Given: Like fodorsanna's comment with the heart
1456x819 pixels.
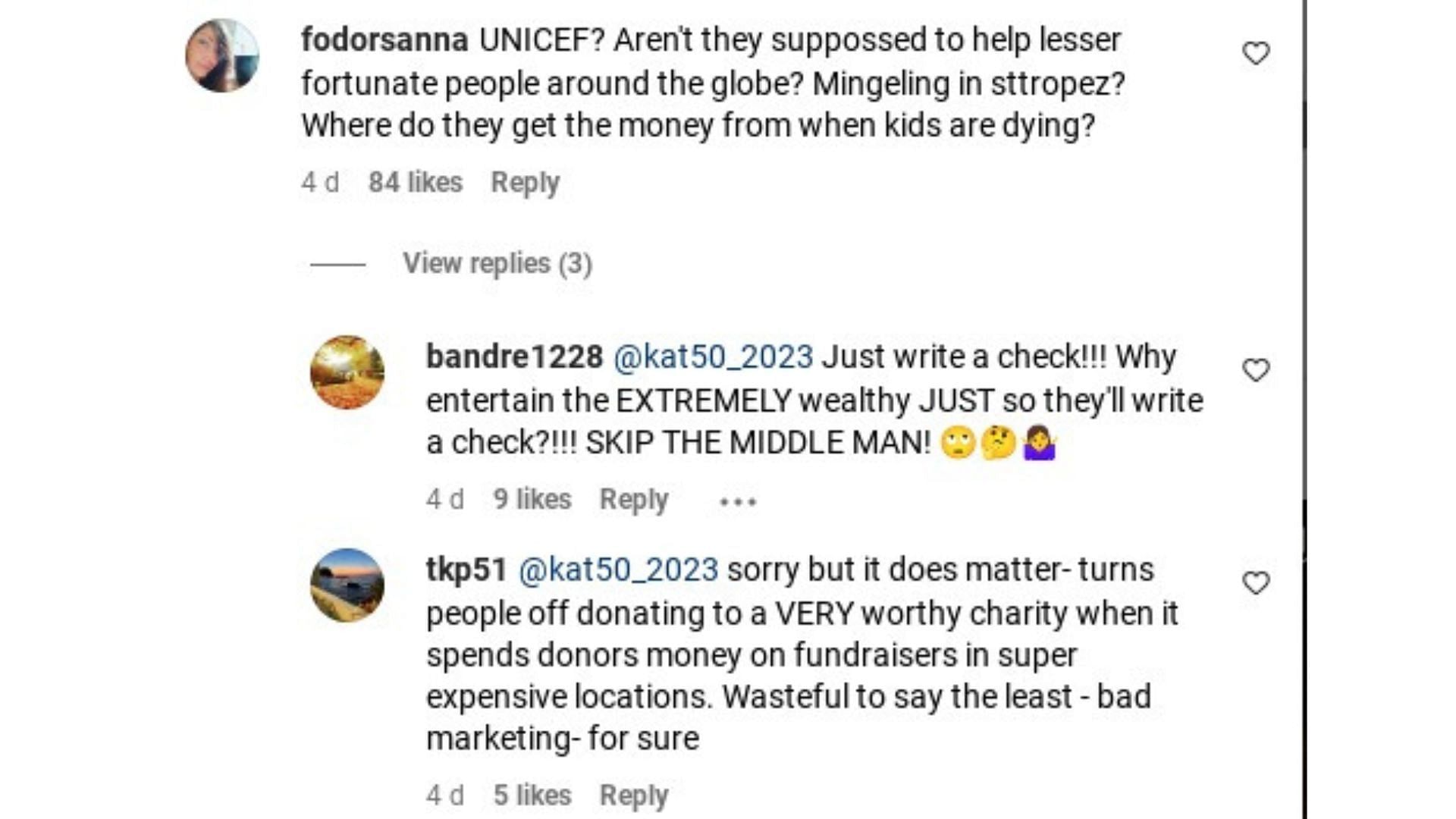Looking at the screenshot, I should [x=1256, y=53].
